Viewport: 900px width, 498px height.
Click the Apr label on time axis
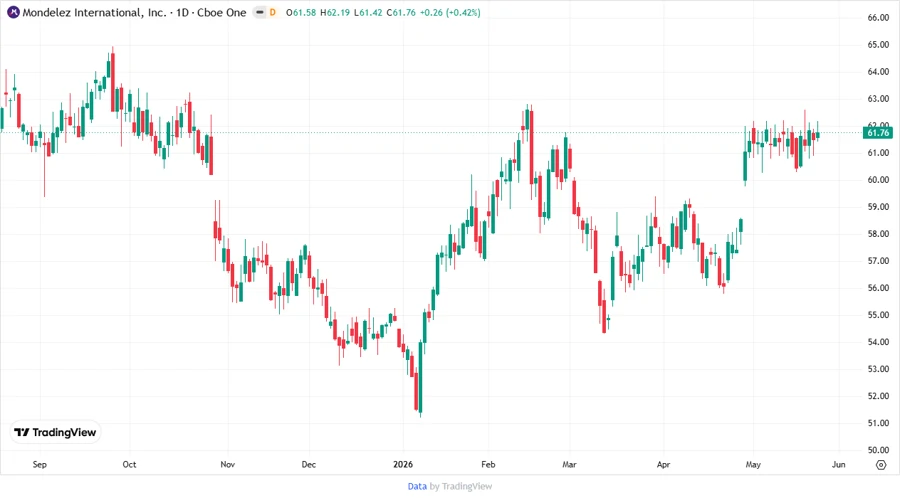pos(663,465)
